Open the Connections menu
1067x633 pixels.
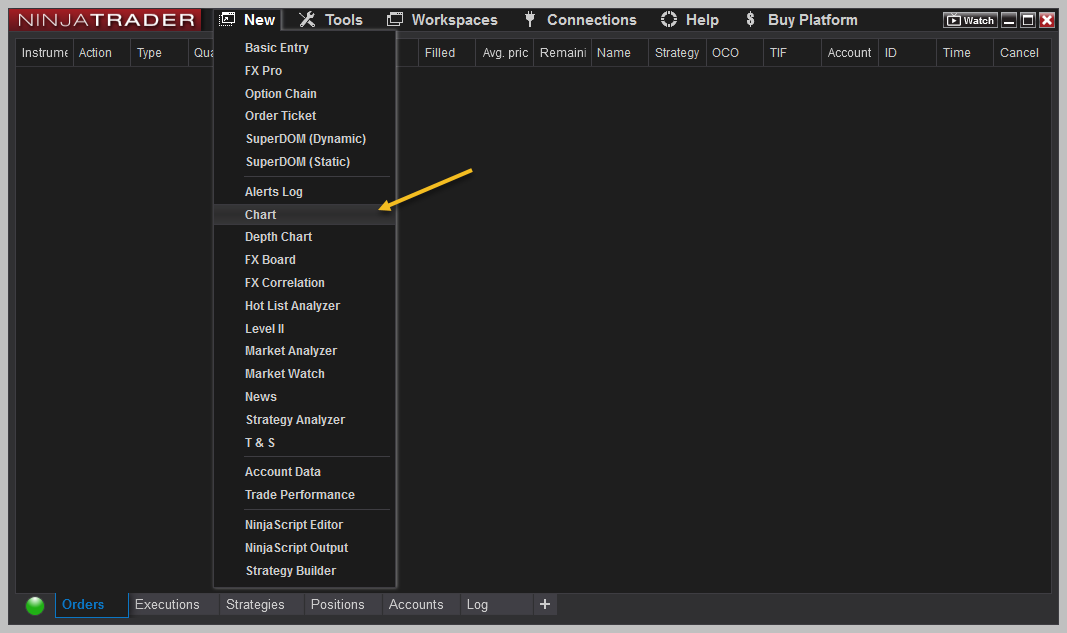(579, 20)
